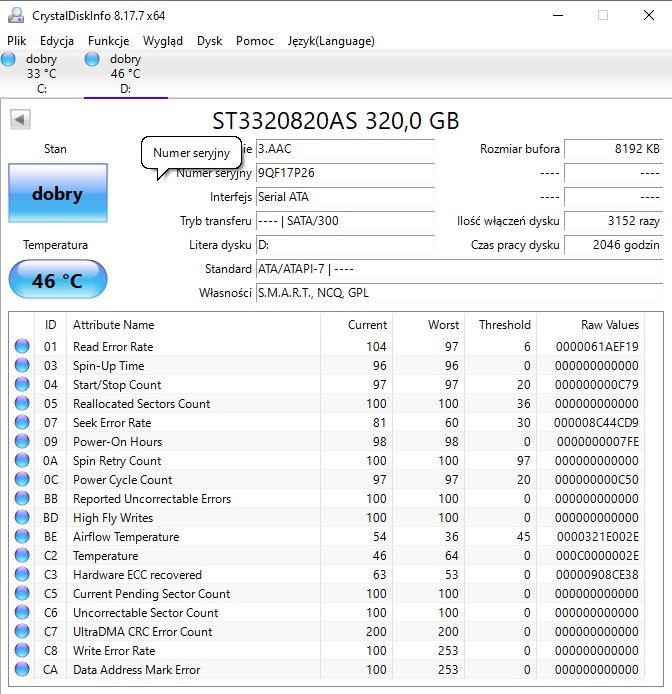Click status orb for Write Error Rate
Viewport: 672px width, 694px height.
click(x=22, y=651)
